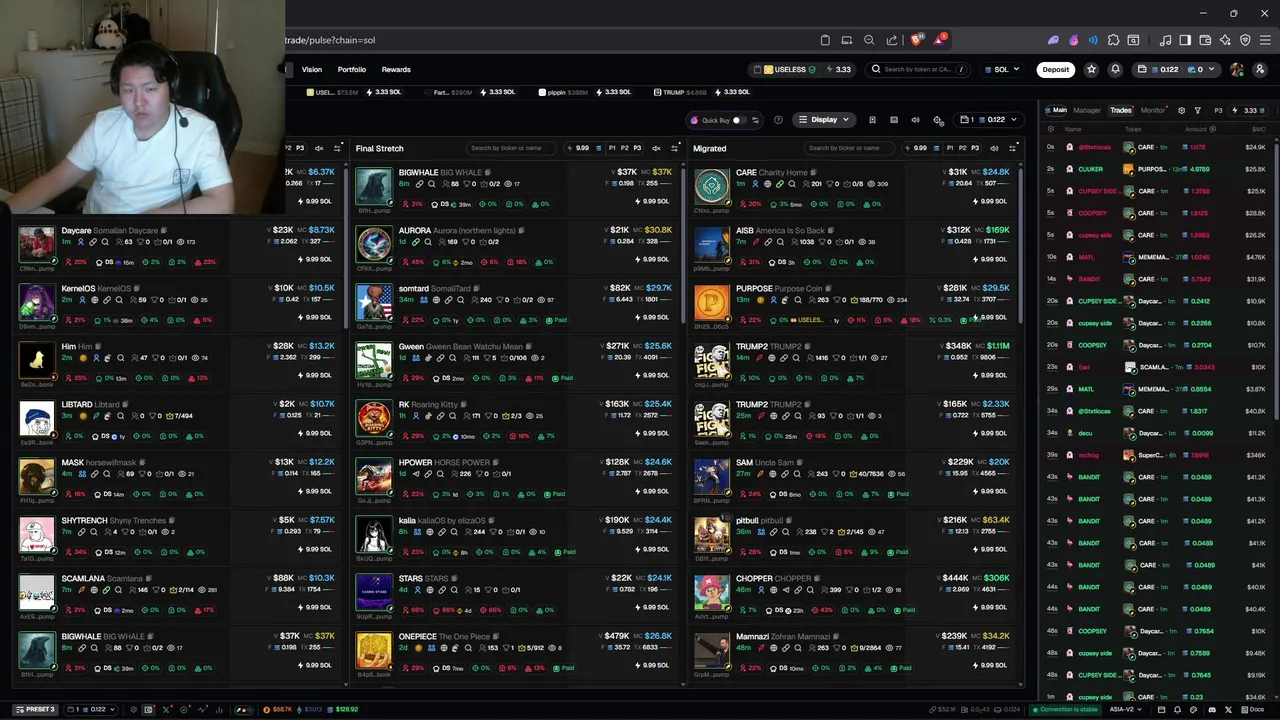Open Docs link in bottom bar
Viewport: 1280px width, 720px height.
coord(1253,710)
